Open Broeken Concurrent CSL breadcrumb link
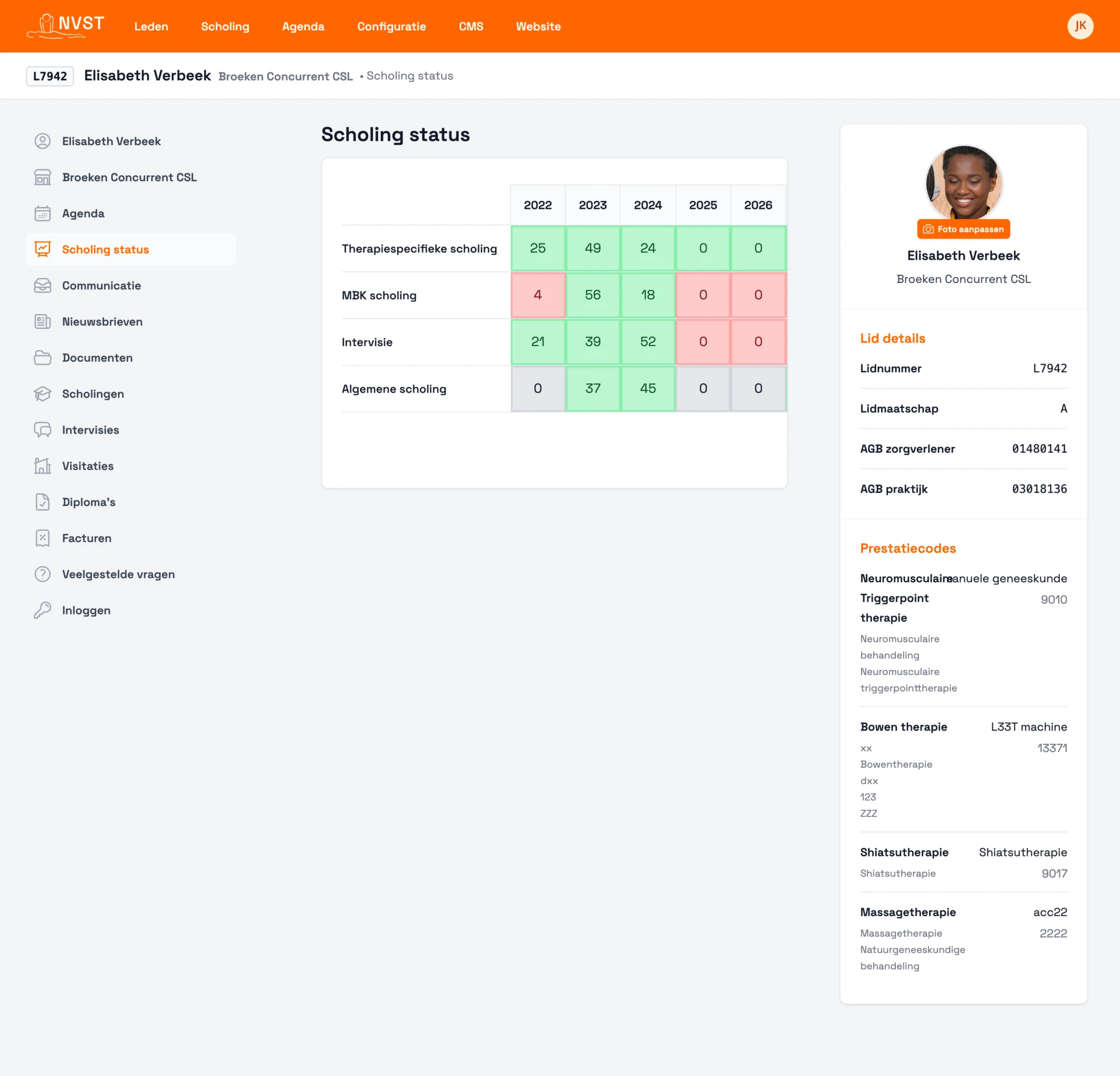 click(x=285, y=76)
